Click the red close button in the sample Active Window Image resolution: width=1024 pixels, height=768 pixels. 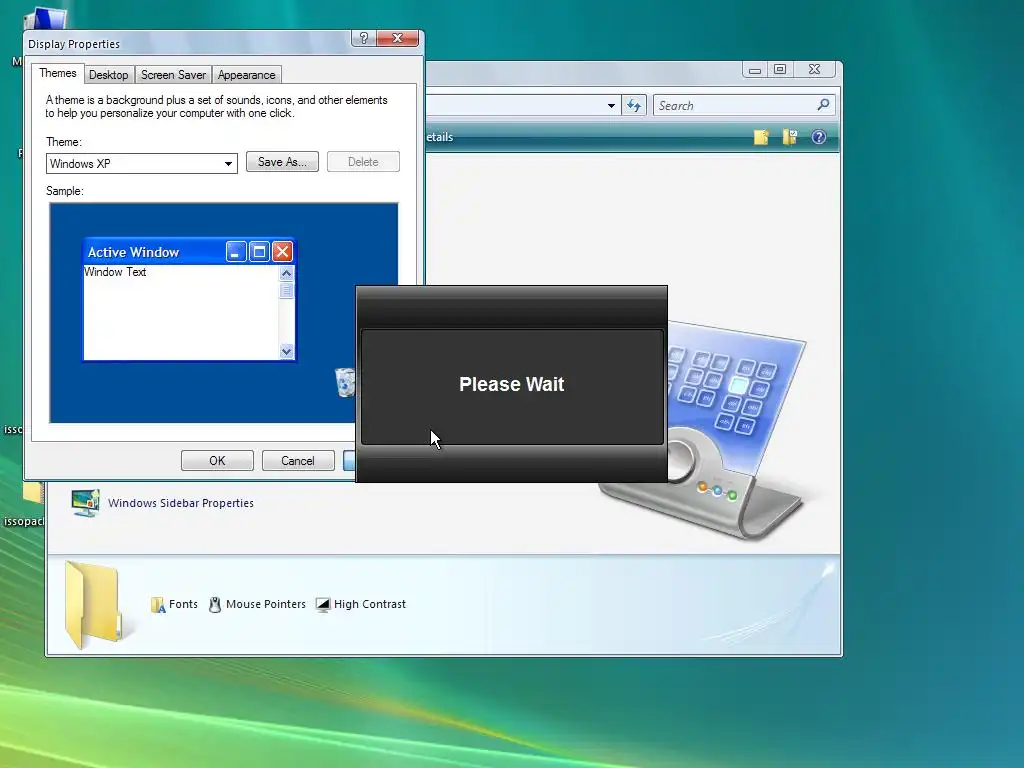tap(282, 251)
